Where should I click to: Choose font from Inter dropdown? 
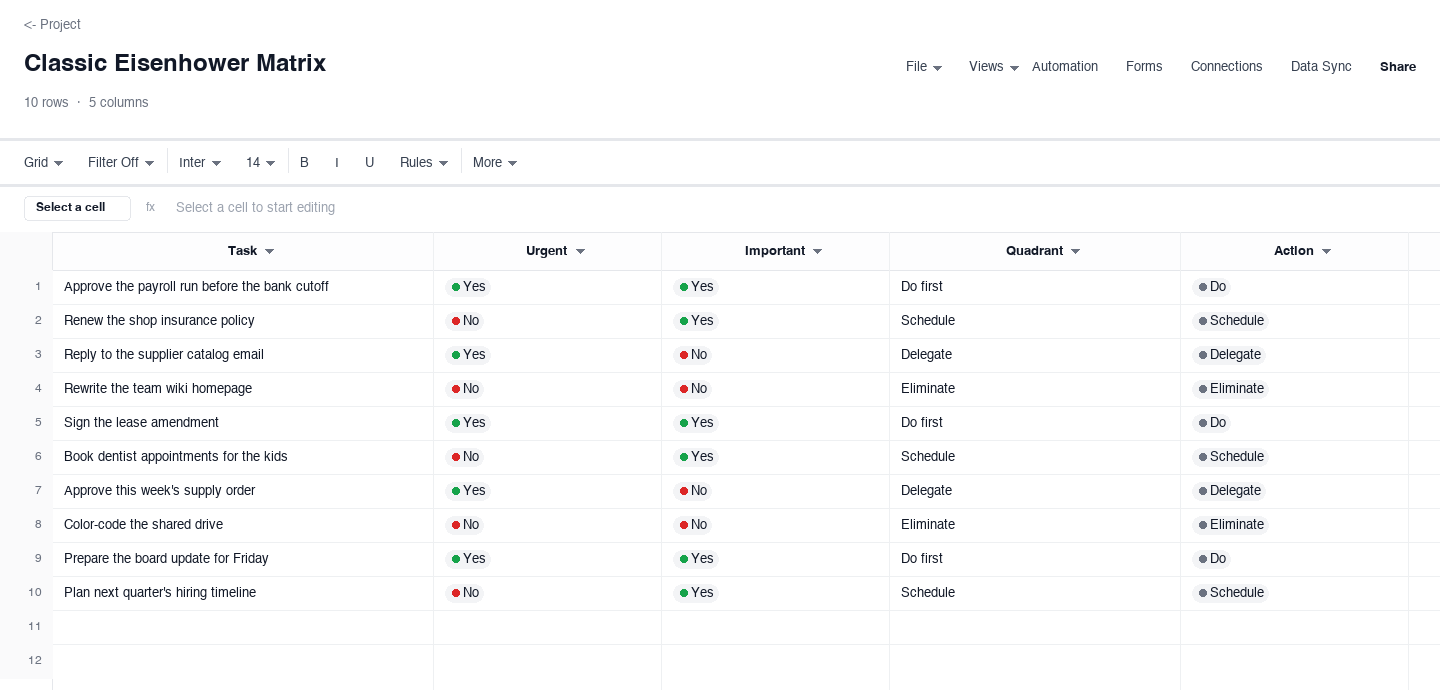pos(200,162)
